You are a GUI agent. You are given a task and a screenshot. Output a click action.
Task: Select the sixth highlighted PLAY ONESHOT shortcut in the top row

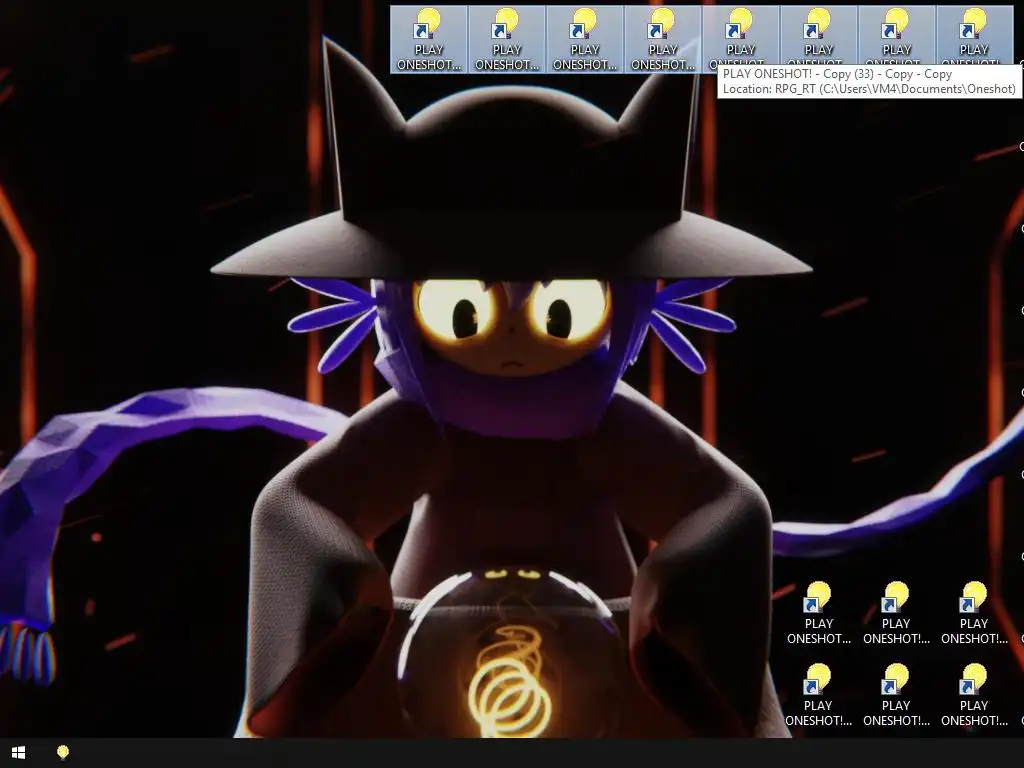(818, 37)
